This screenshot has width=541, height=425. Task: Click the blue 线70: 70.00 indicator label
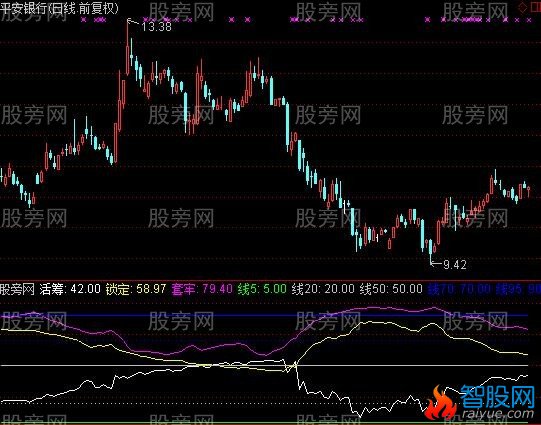tap(459, 289)
